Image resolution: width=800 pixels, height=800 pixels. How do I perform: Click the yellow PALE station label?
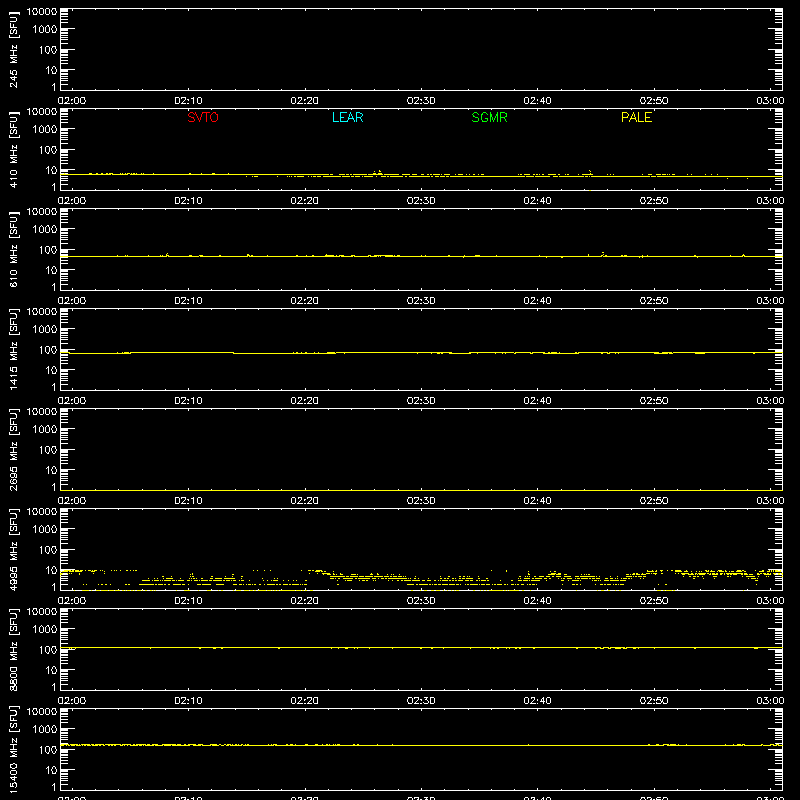coord(636,117)
